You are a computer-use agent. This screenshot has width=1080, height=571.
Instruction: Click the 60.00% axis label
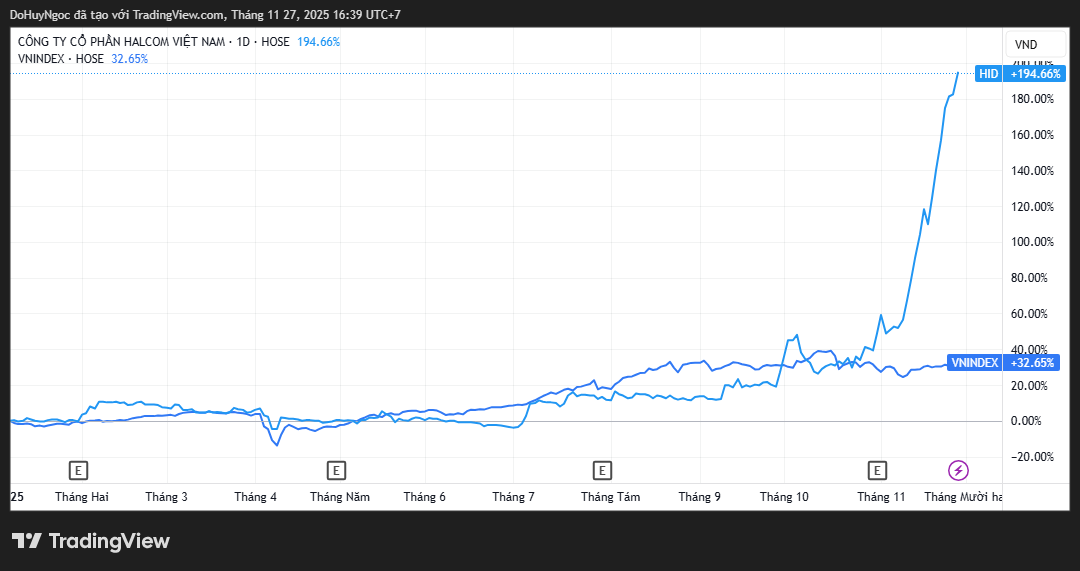(x=1029, y=313)
